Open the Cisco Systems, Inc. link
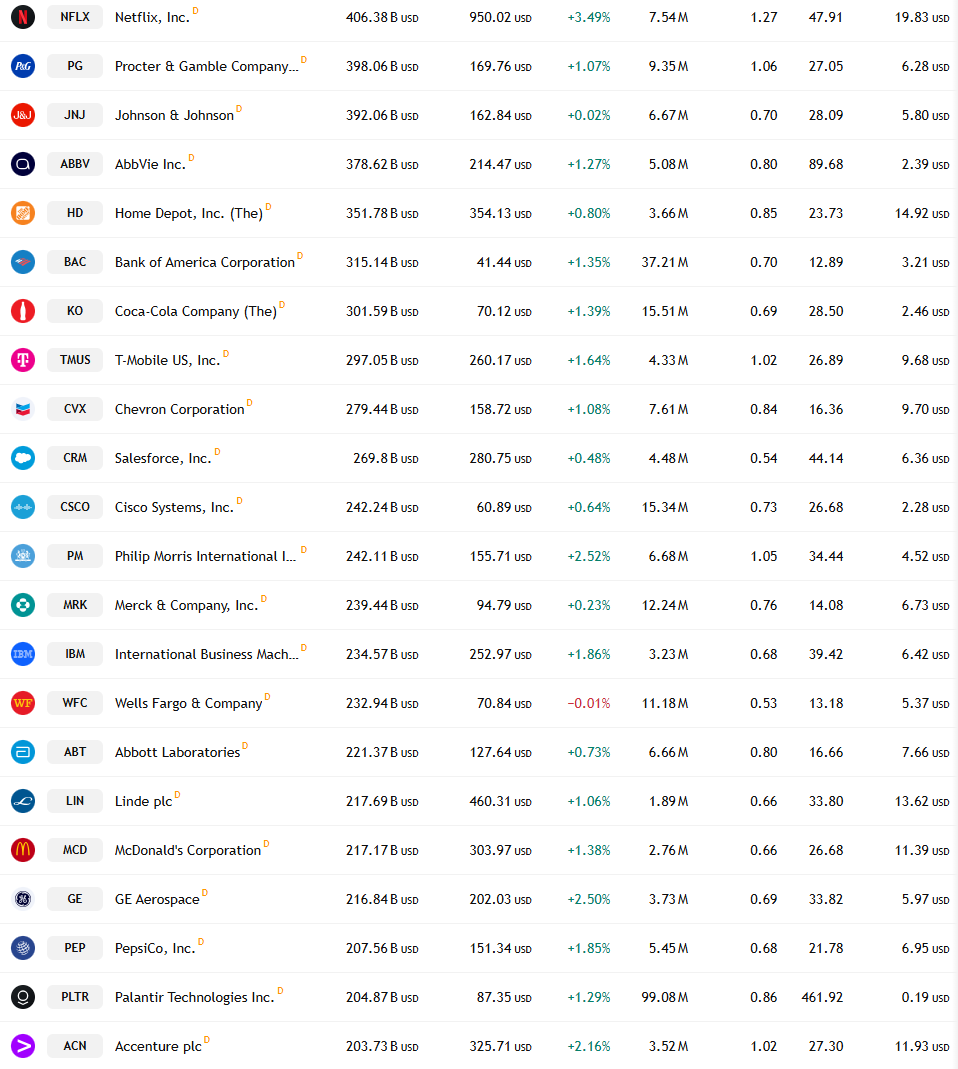The width and height of the screenshot is (958, 1069). [175, 507]
